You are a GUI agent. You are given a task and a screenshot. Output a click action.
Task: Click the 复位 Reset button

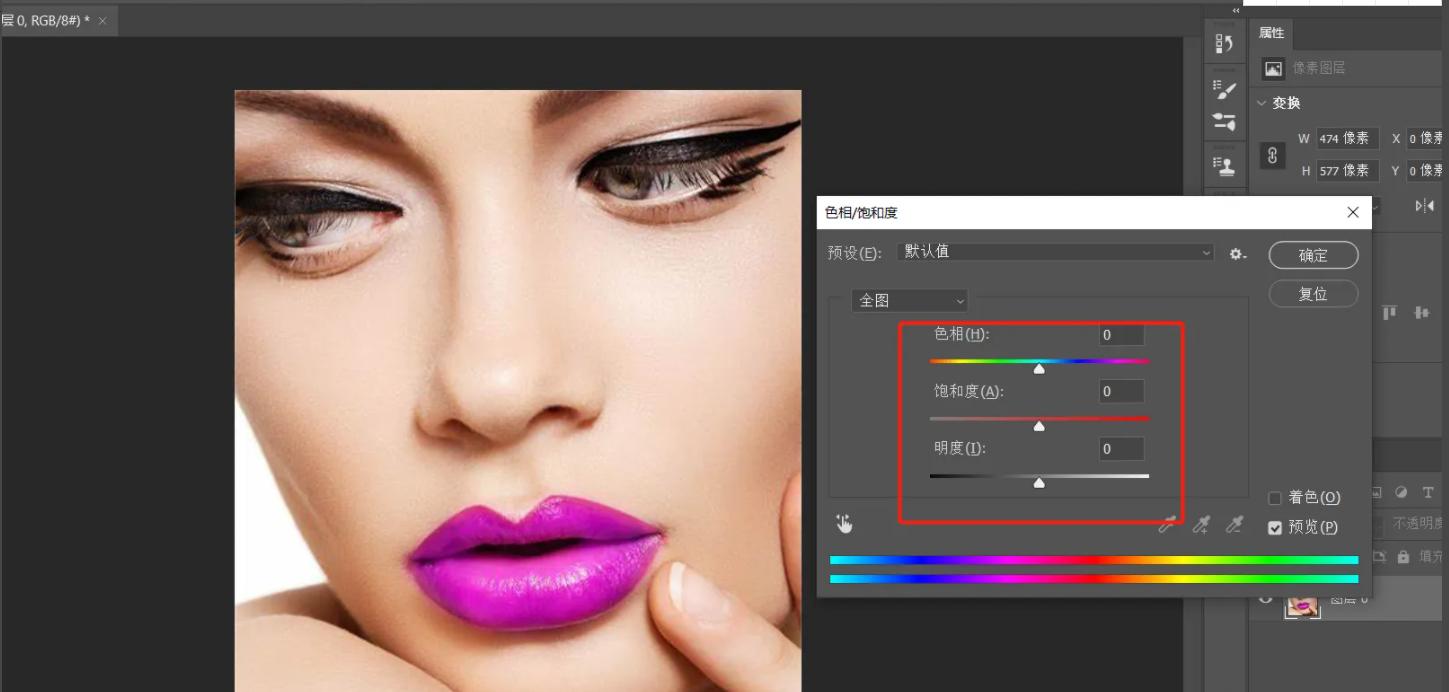tap(1314, 294)
